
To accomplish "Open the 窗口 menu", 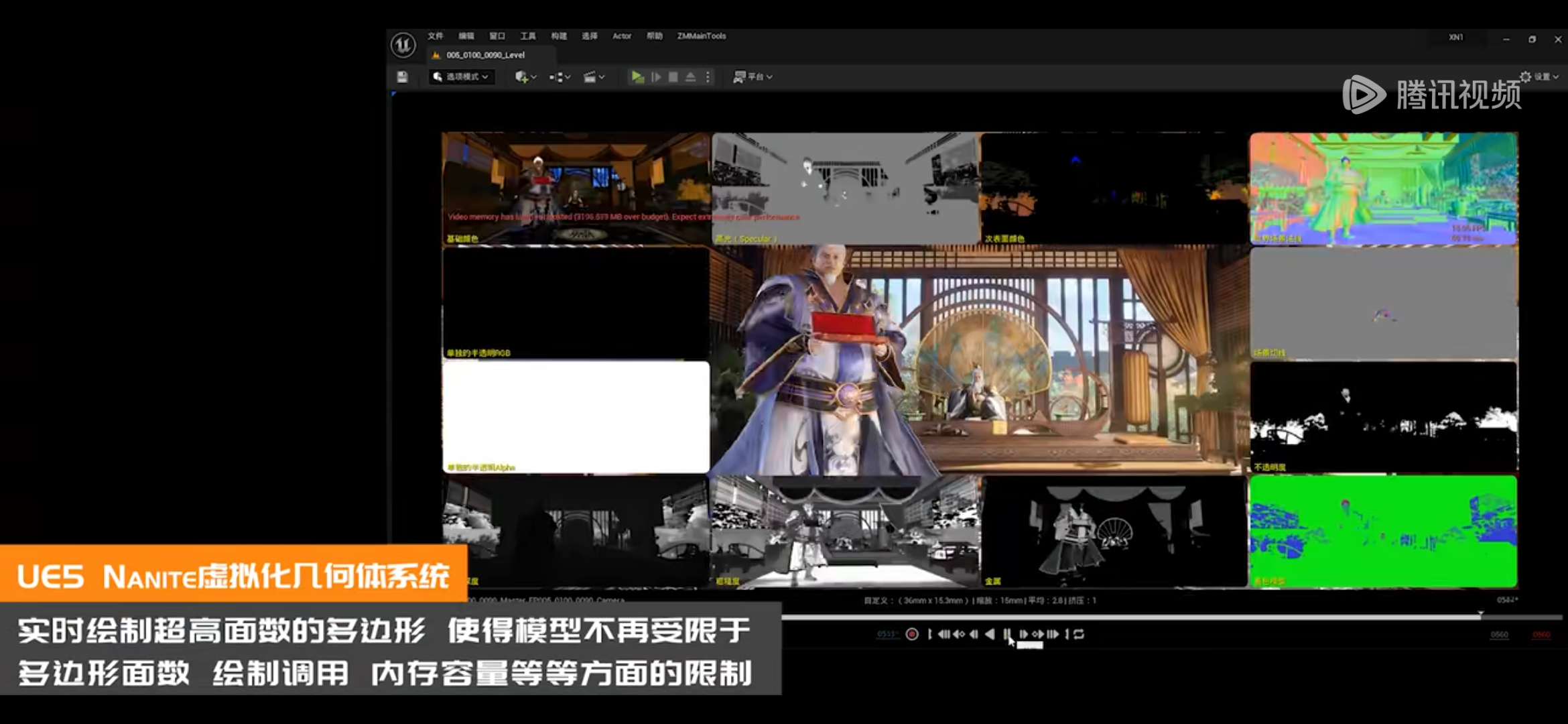I will tap(497, 36).
